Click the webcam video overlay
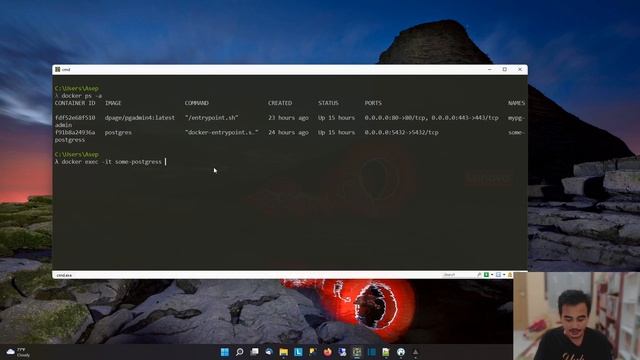The width and height of the screenshot is (640, 360). pyautogui.click(x=576, y=316)
